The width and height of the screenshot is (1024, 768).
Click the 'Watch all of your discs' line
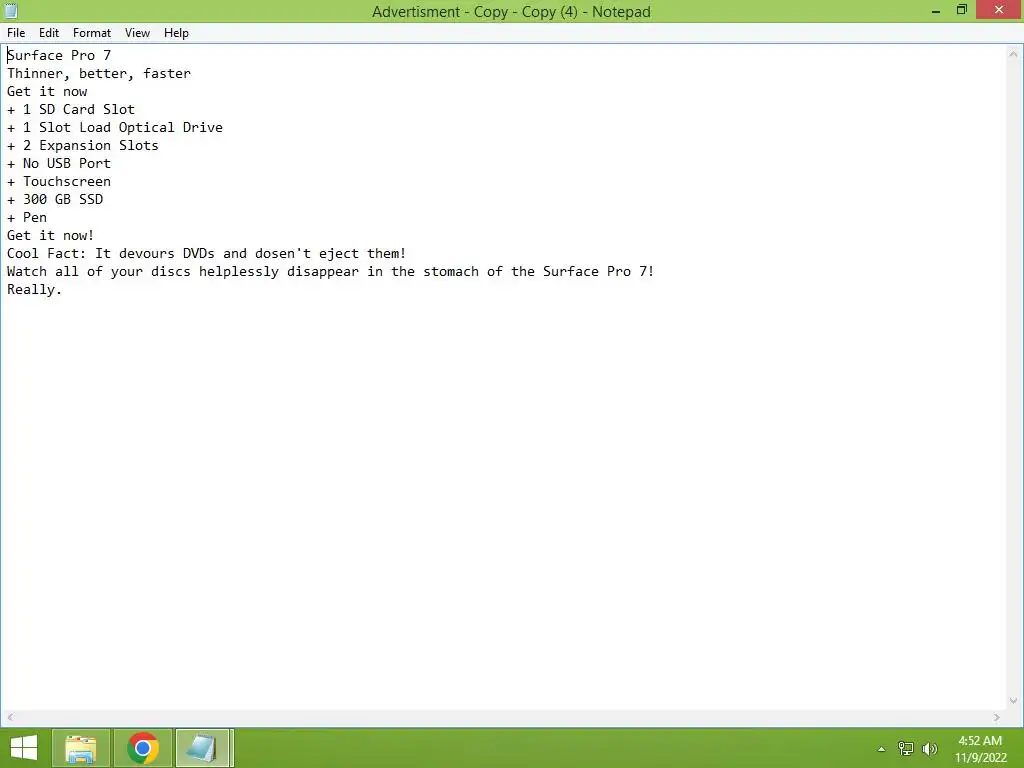[x=330, y=271]
